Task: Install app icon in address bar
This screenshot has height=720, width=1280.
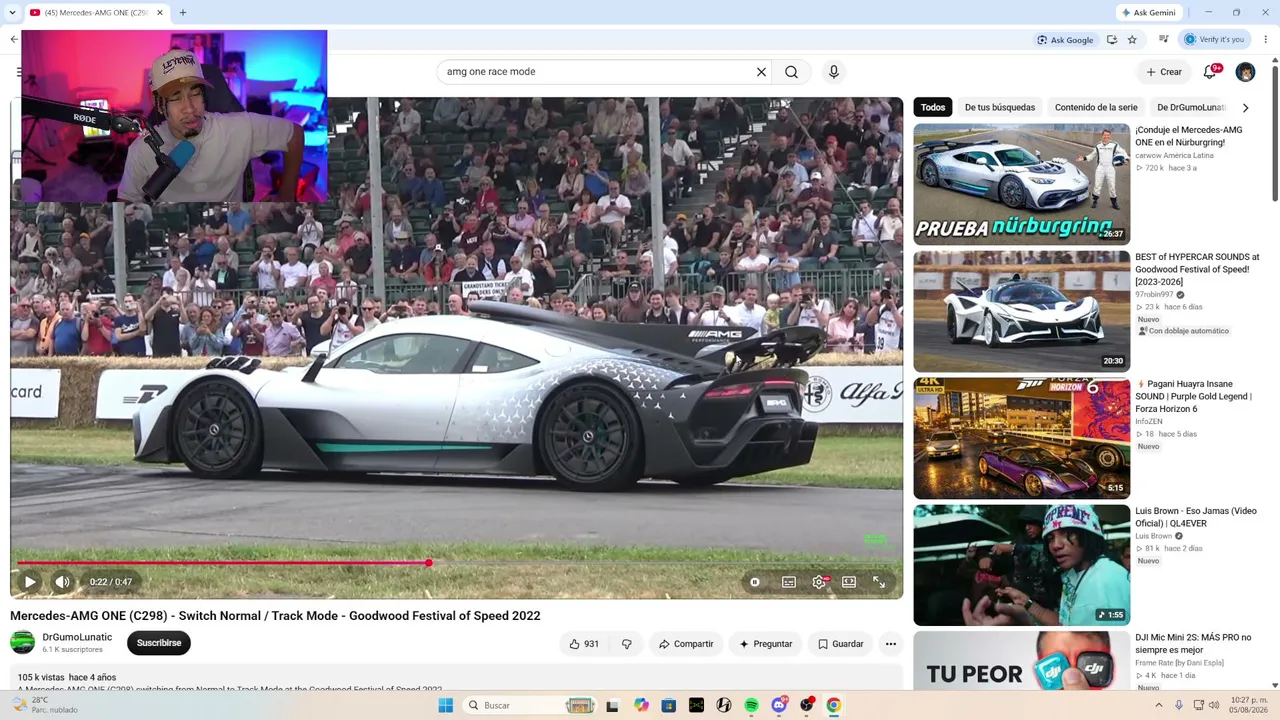Action: click(1112, 40)
